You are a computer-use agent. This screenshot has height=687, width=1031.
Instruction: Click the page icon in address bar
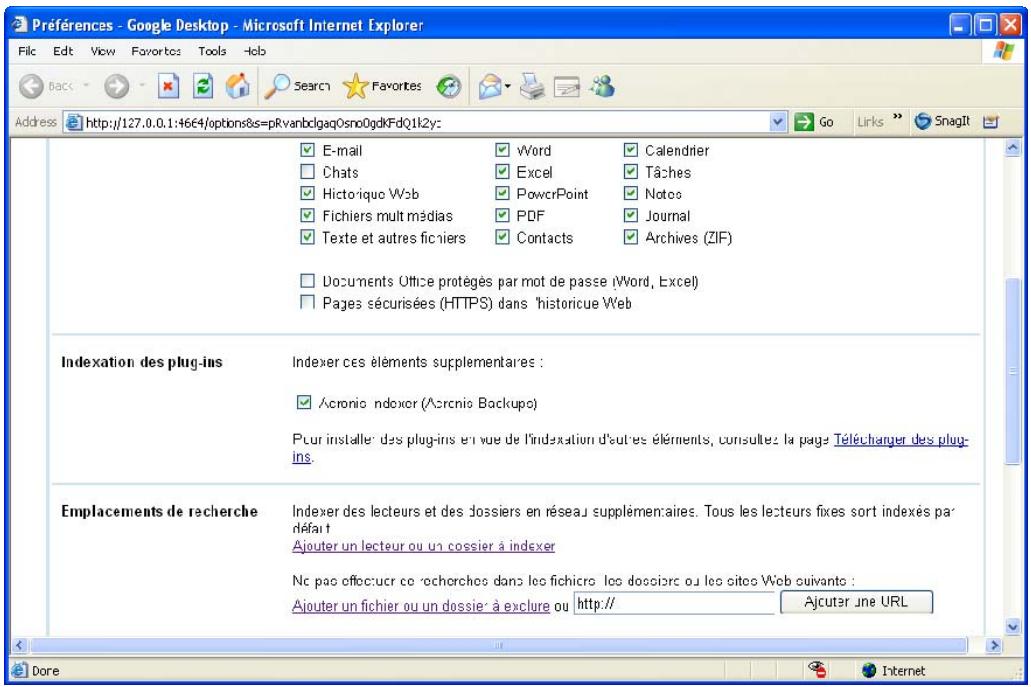(x=74, y=122)
